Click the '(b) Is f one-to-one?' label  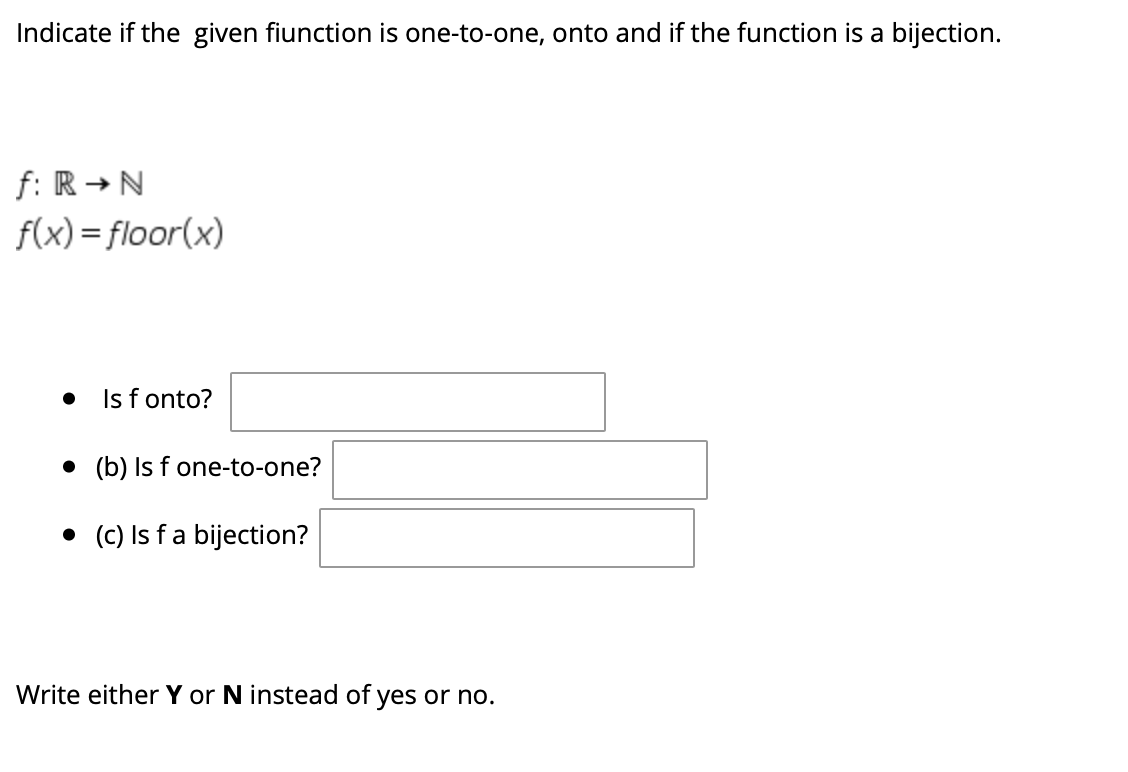[x=207, y=466]
